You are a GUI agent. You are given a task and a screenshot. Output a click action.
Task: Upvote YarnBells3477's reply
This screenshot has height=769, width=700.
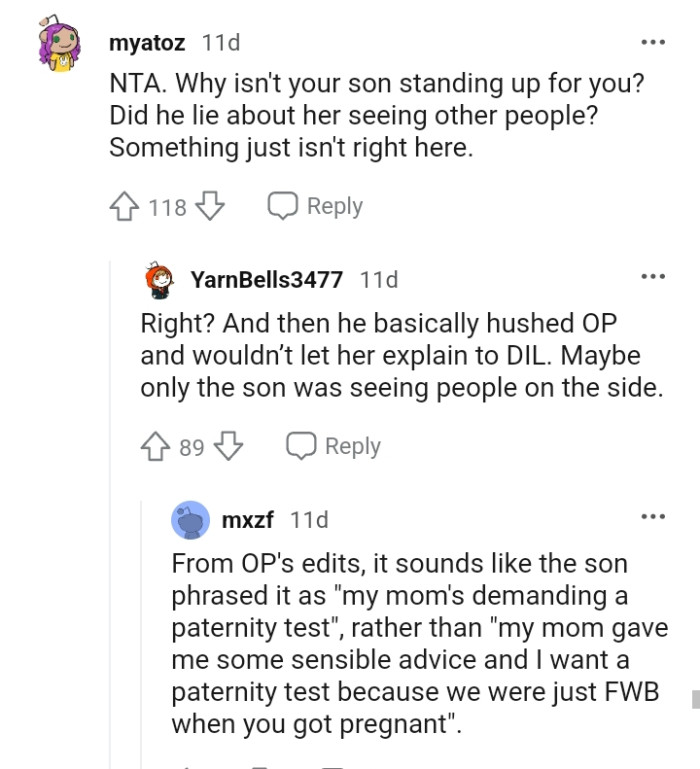[155, 446]
